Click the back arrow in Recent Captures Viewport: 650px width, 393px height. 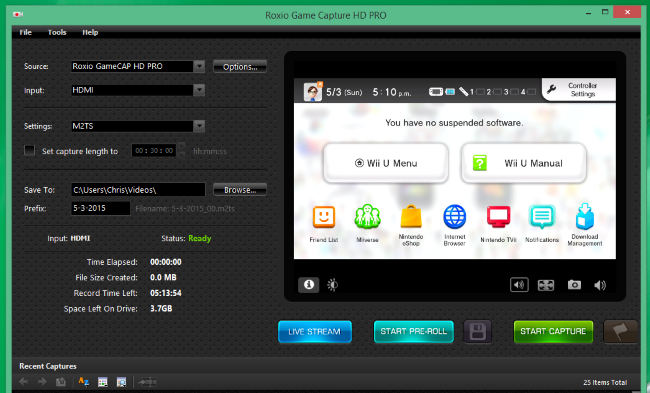coord(24,382)
